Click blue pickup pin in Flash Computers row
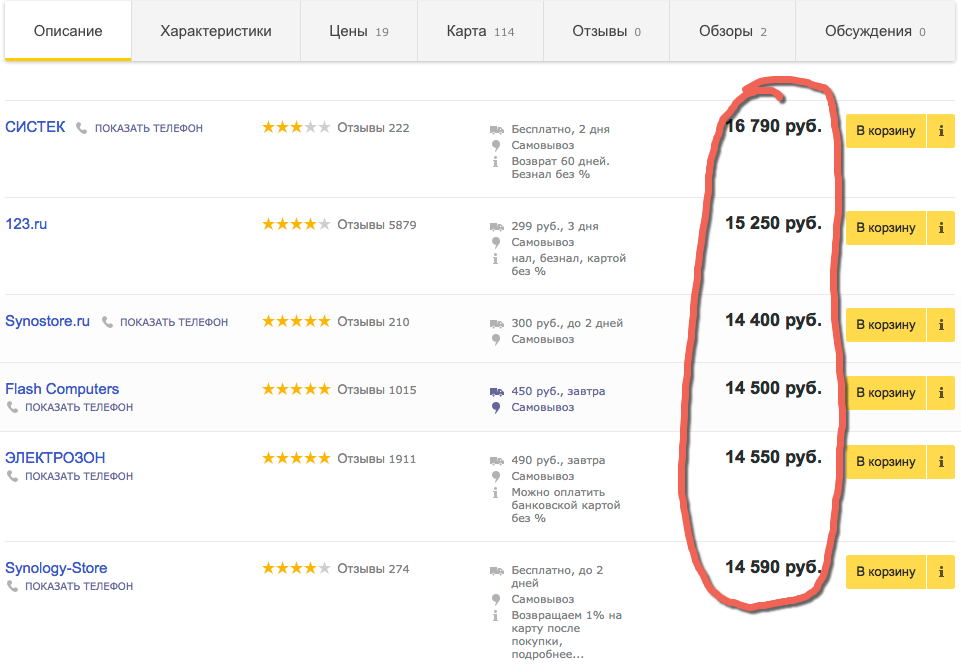Image resolution: width=961 pixels, height=669 pixels. [496, 407]
